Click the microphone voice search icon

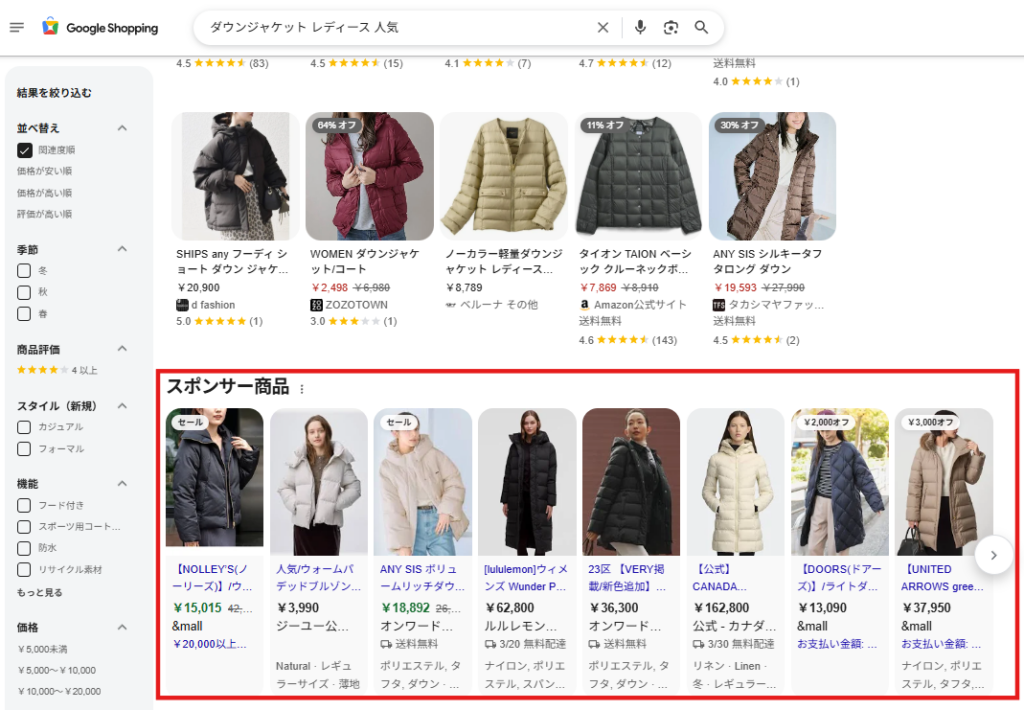click(640, 27)
